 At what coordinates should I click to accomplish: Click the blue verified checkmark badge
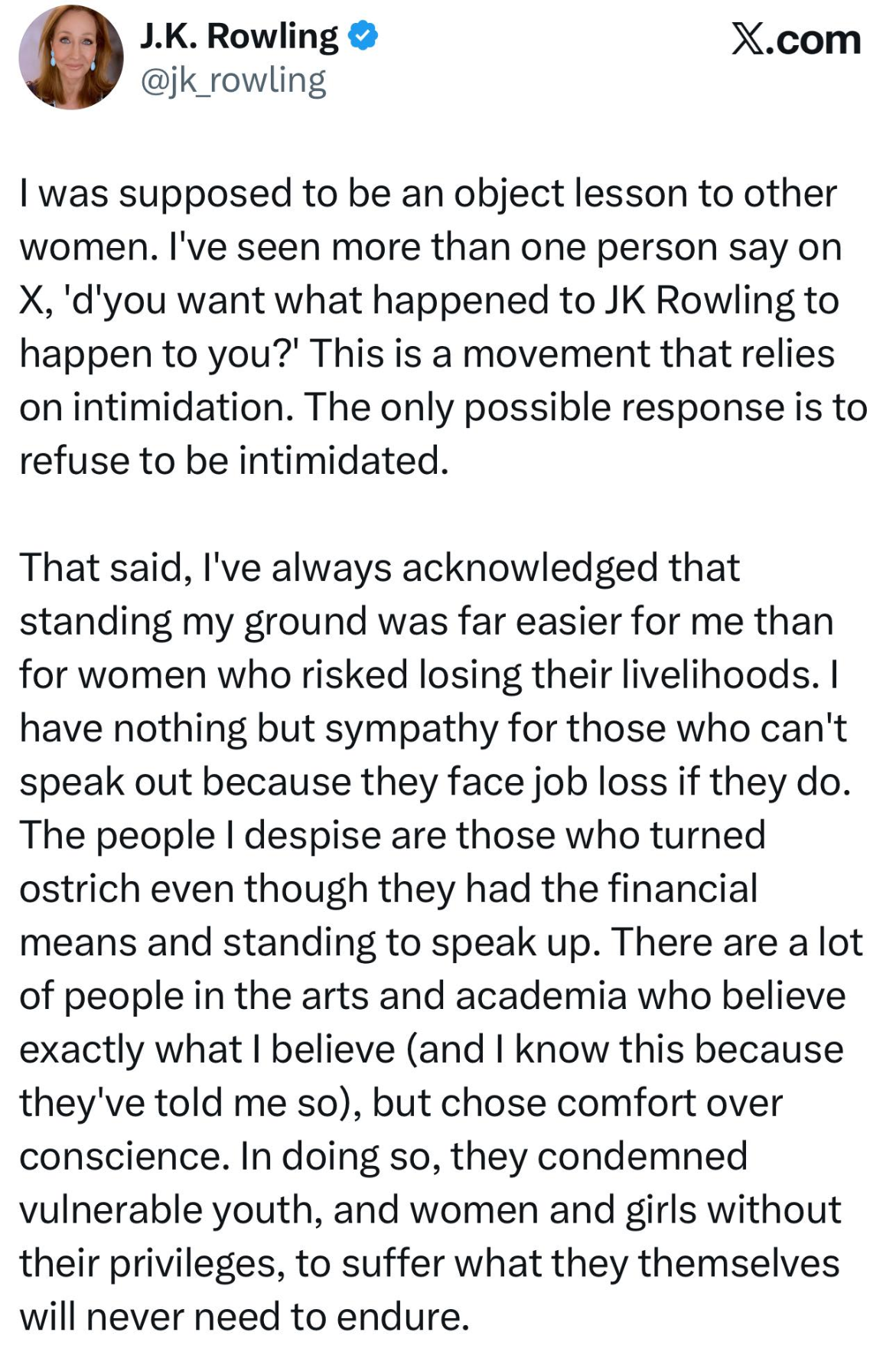363,36
